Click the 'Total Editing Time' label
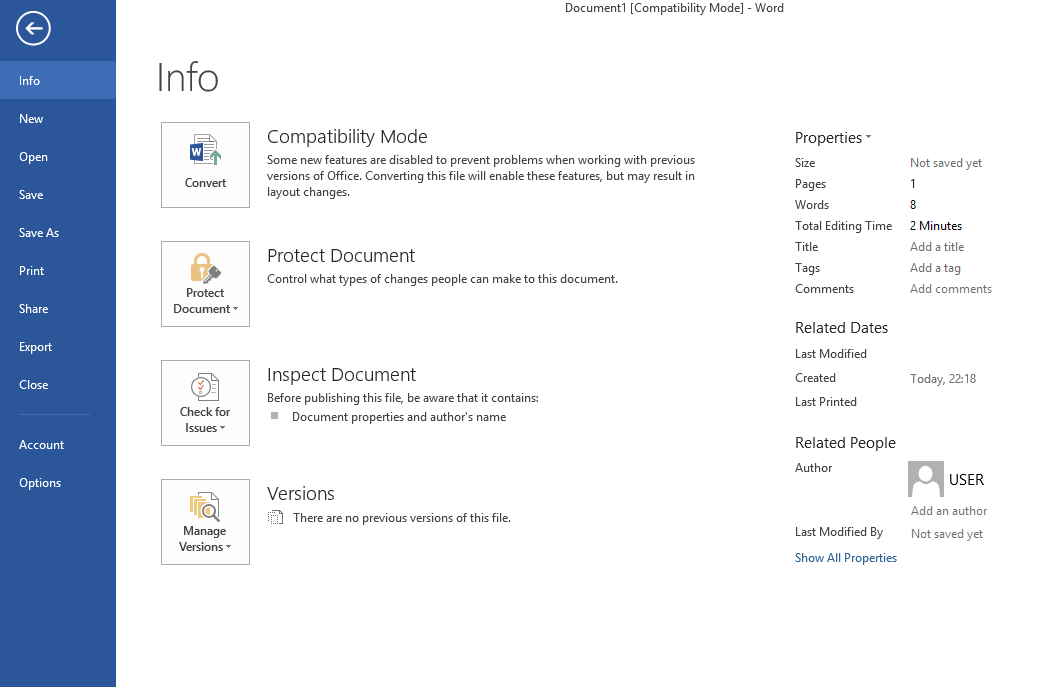 tap(844, 226)
